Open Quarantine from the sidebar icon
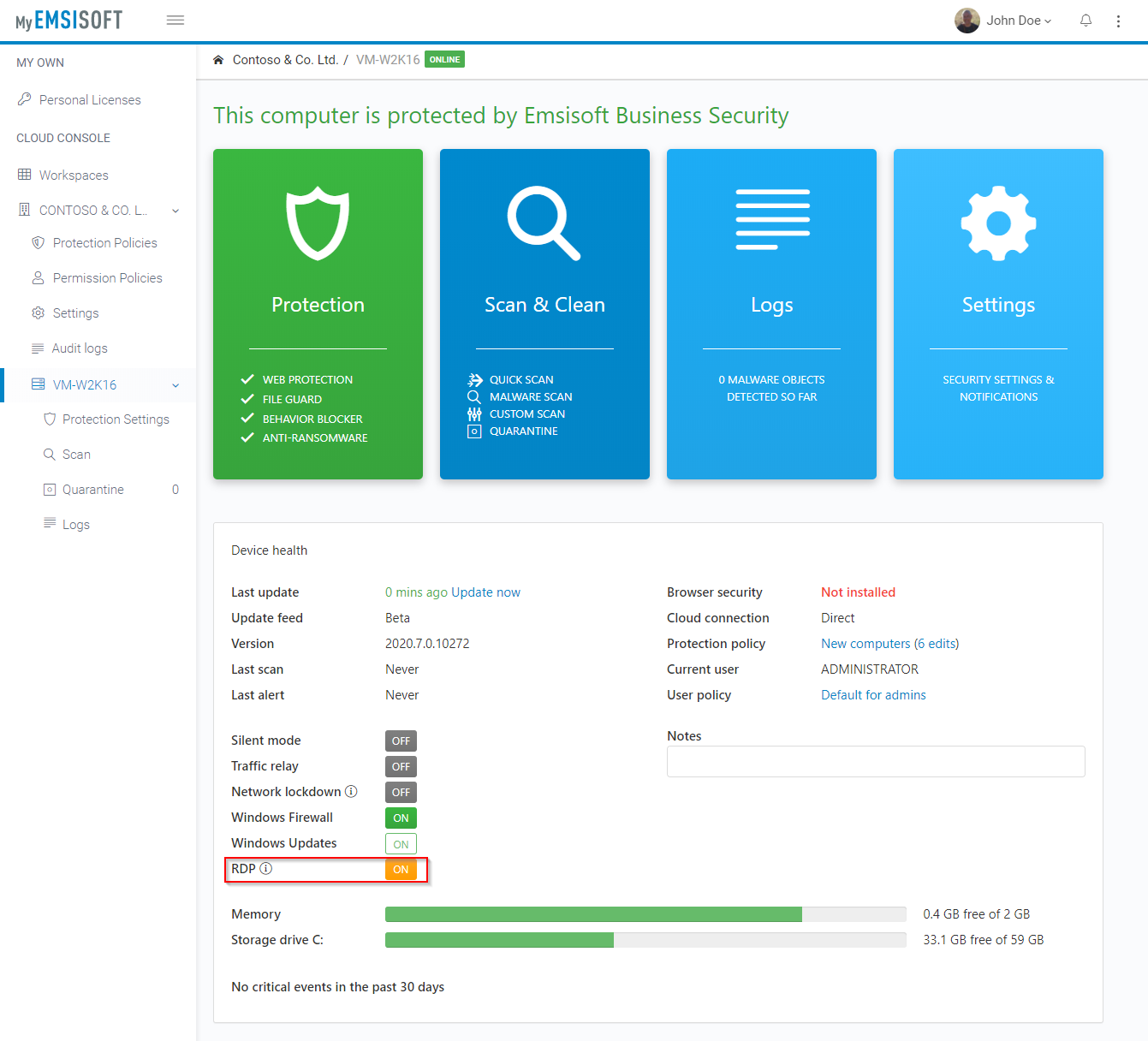The image size is (1148, 1041). (x=49, y=489)
